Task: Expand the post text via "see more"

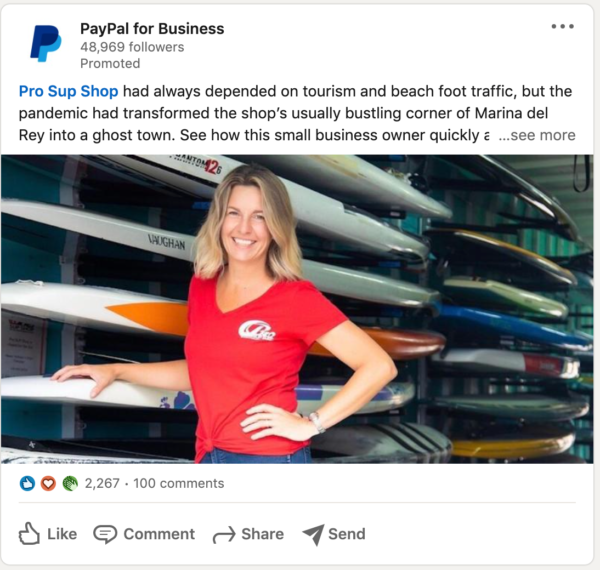Action: pyautogui.click(x=537, y=135)
